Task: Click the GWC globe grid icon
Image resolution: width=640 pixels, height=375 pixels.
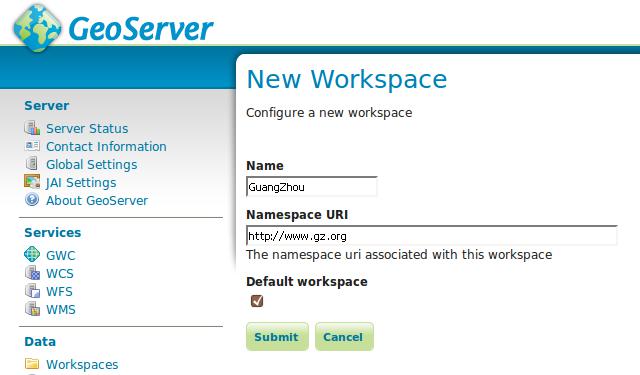Action: click(32, 254)
